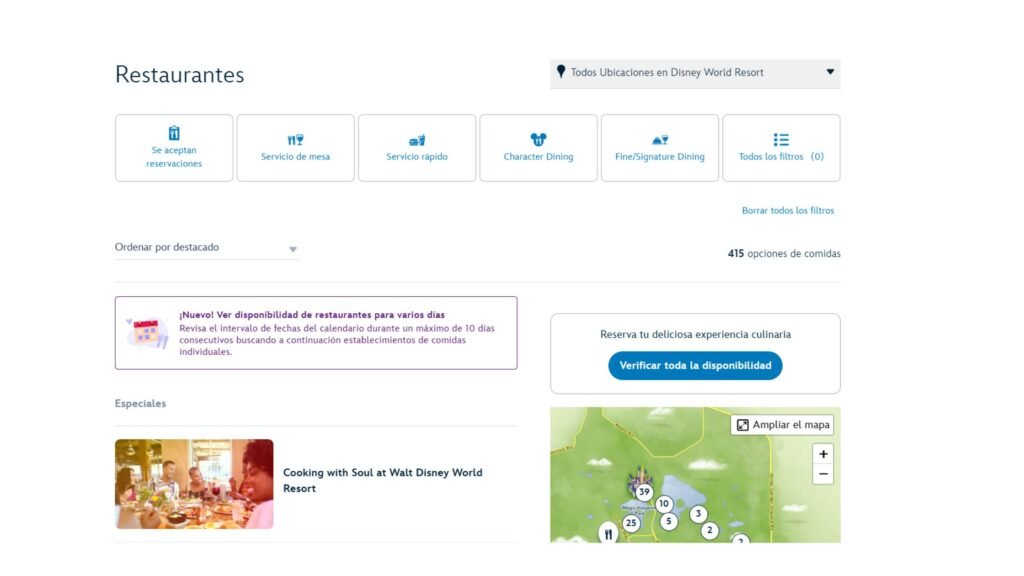Click 'Borrar todos los filtros' link
The image size is (1024, 576).
787,211
